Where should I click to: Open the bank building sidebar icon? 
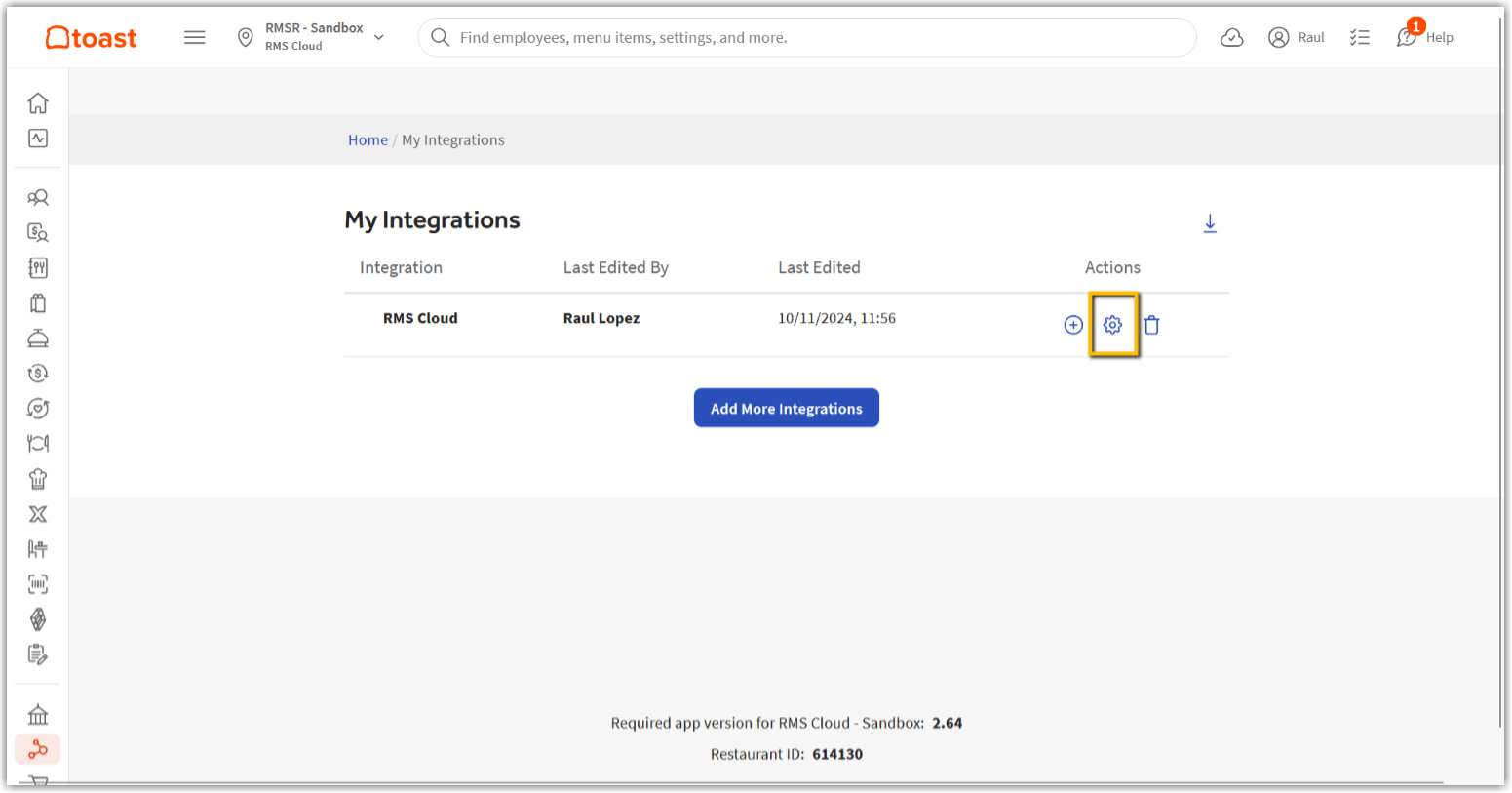[x=38, y=715]
